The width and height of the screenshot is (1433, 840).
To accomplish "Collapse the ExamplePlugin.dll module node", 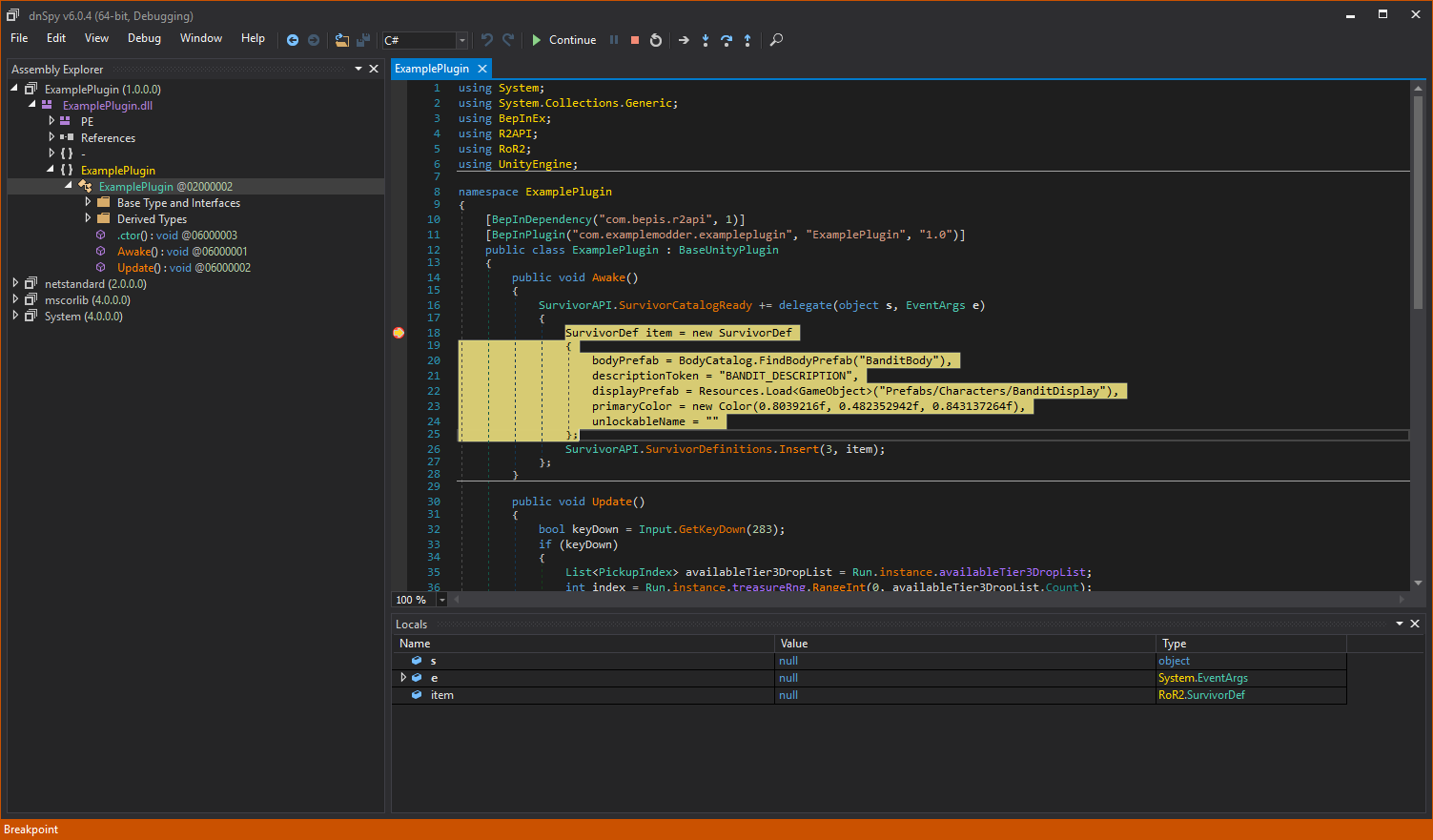I will point(31,105).
